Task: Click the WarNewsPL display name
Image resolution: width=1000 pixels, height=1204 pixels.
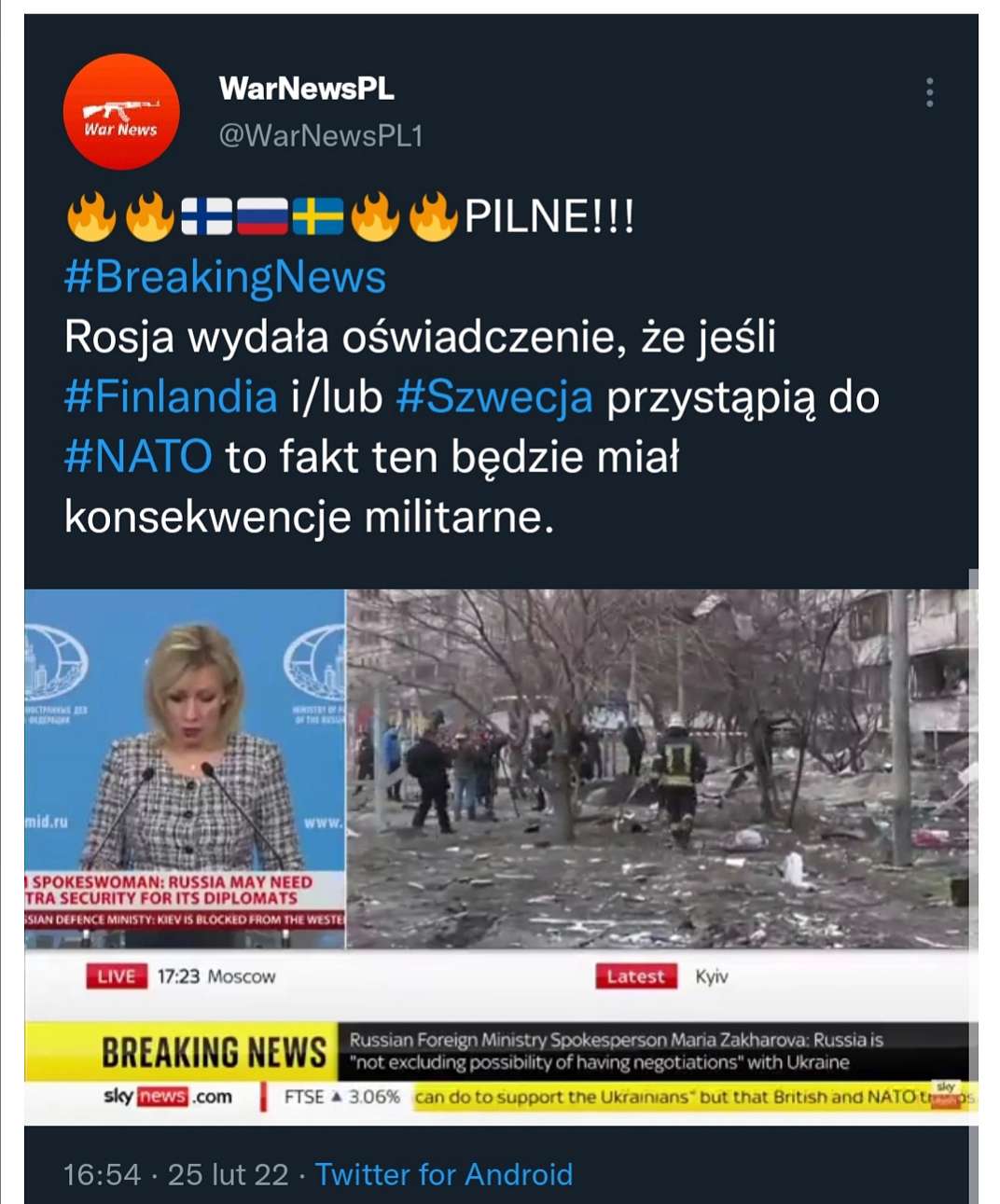Action: tap(306, 89)
